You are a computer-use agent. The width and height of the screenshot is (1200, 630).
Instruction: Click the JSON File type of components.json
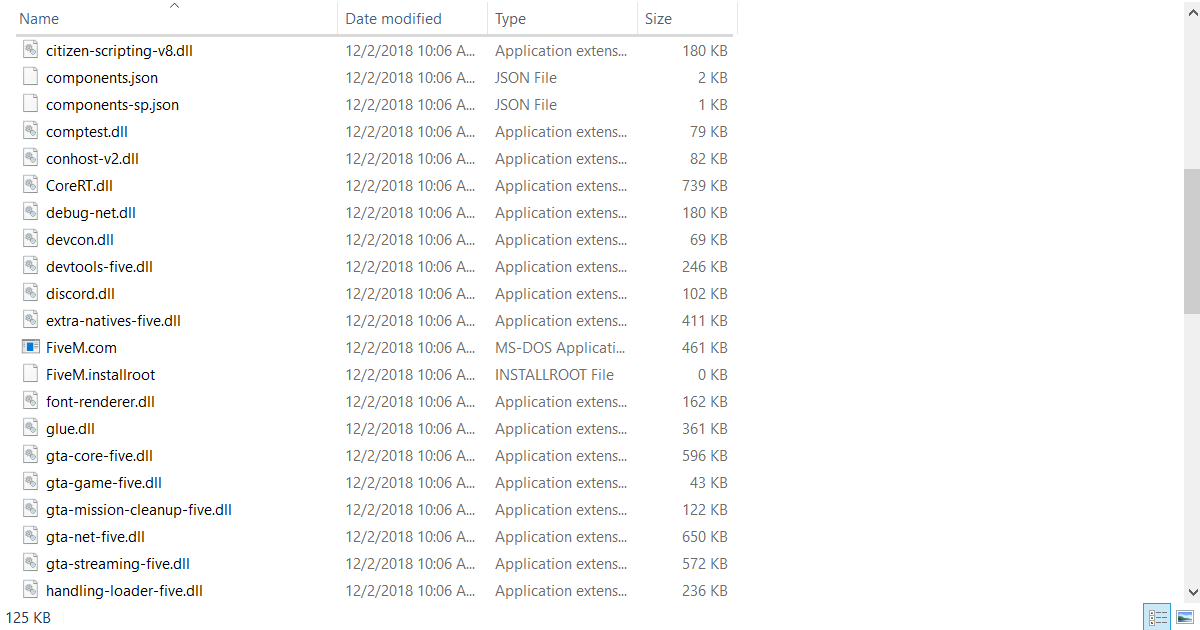[526, 78]
